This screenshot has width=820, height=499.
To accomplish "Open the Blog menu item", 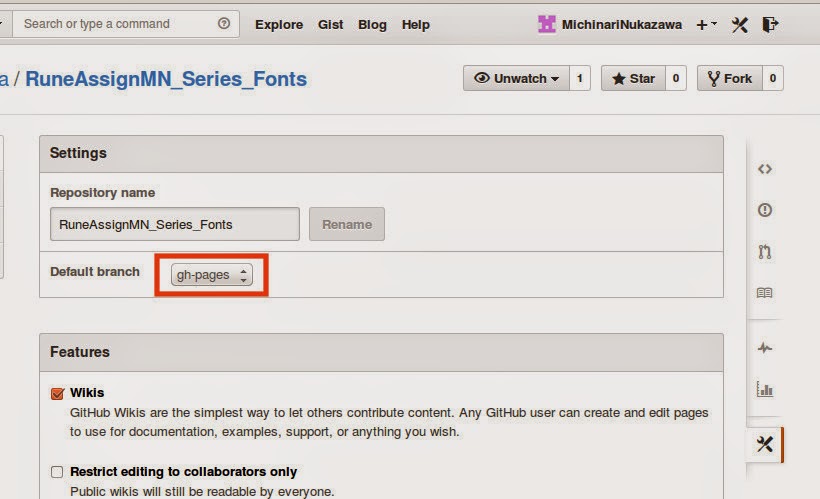I will (372, 25).
